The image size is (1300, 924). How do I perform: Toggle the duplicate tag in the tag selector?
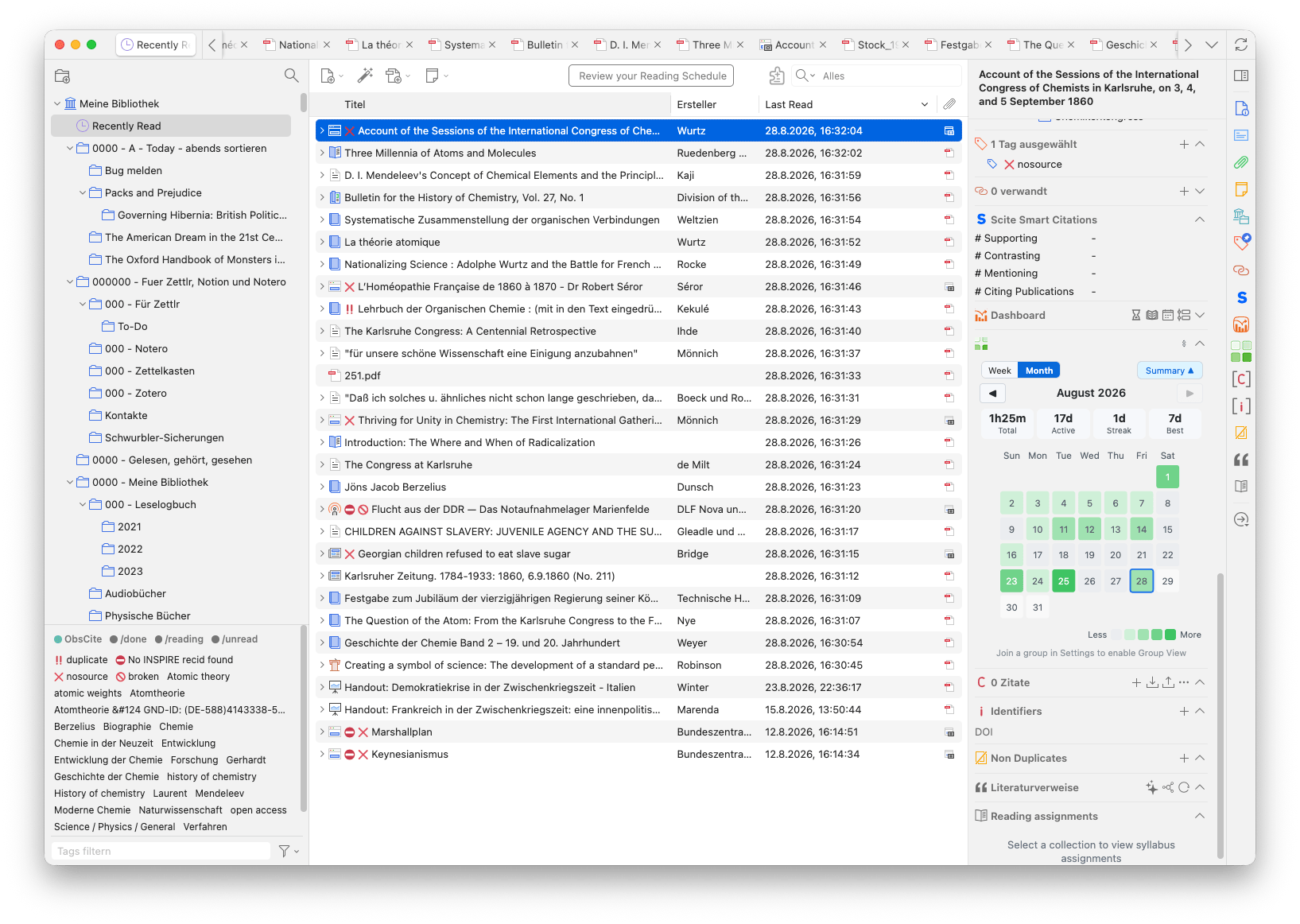coord(81,660)
